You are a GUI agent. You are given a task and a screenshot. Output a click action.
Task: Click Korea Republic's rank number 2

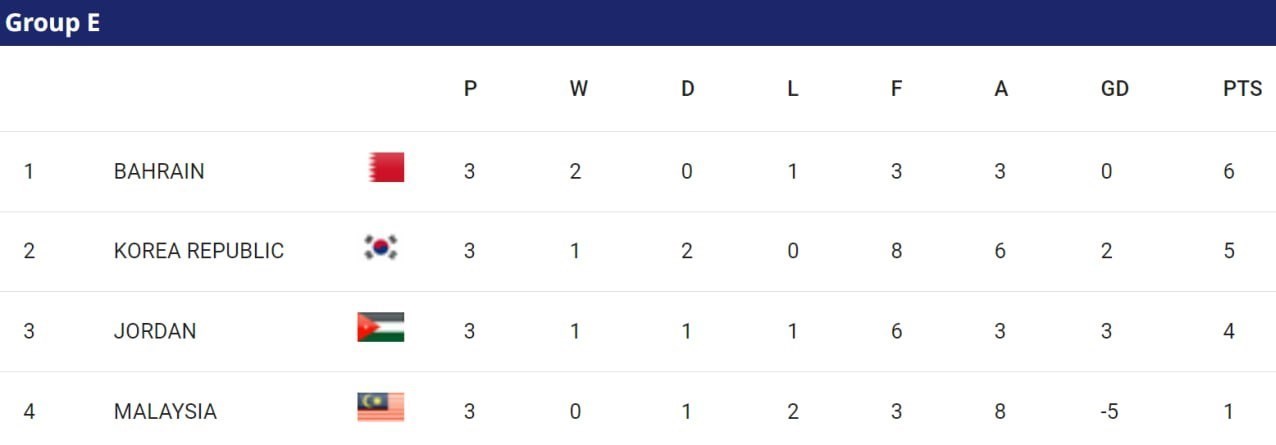29,251
